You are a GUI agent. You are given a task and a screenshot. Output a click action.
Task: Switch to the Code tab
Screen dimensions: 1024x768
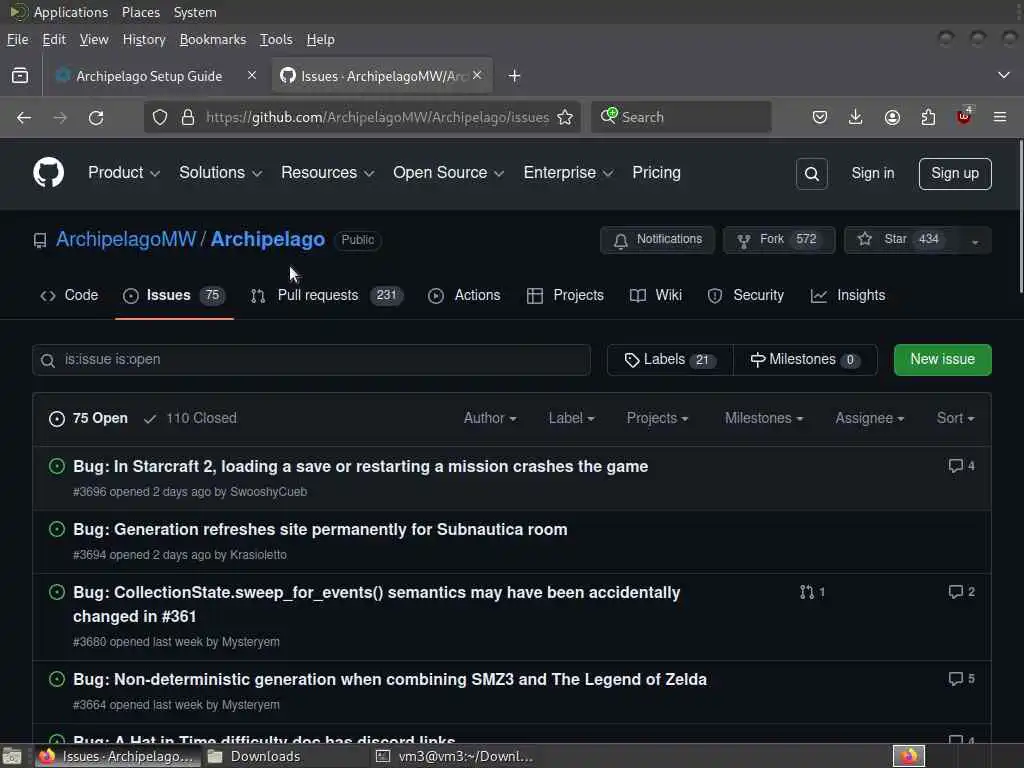tap(69, 295)
